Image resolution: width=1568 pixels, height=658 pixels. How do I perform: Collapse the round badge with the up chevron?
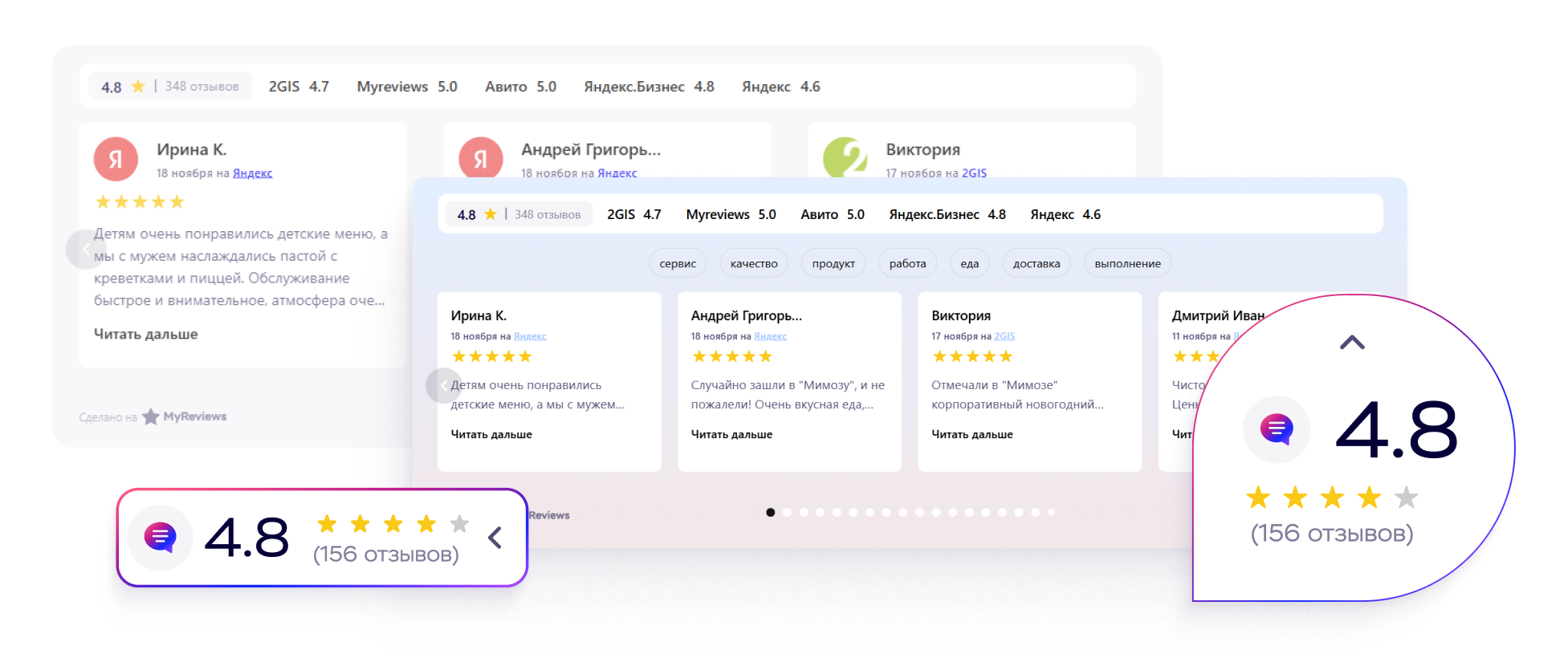[x=1352, y=343]
